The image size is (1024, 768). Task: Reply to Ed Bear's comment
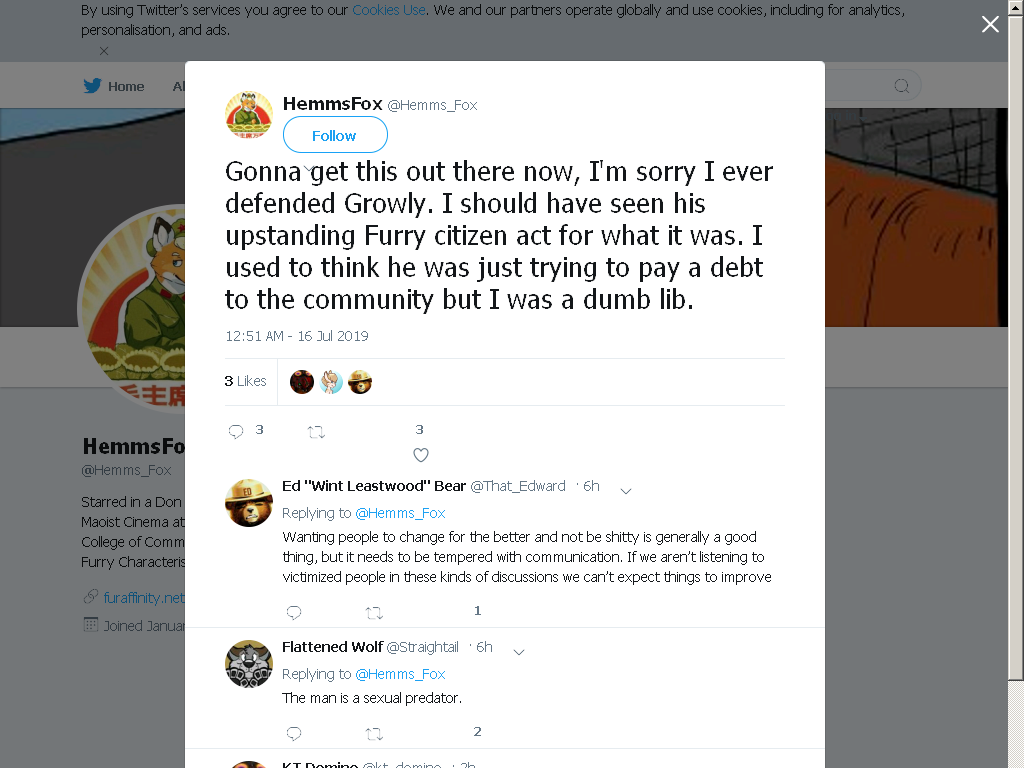click(x=294, y=612)
